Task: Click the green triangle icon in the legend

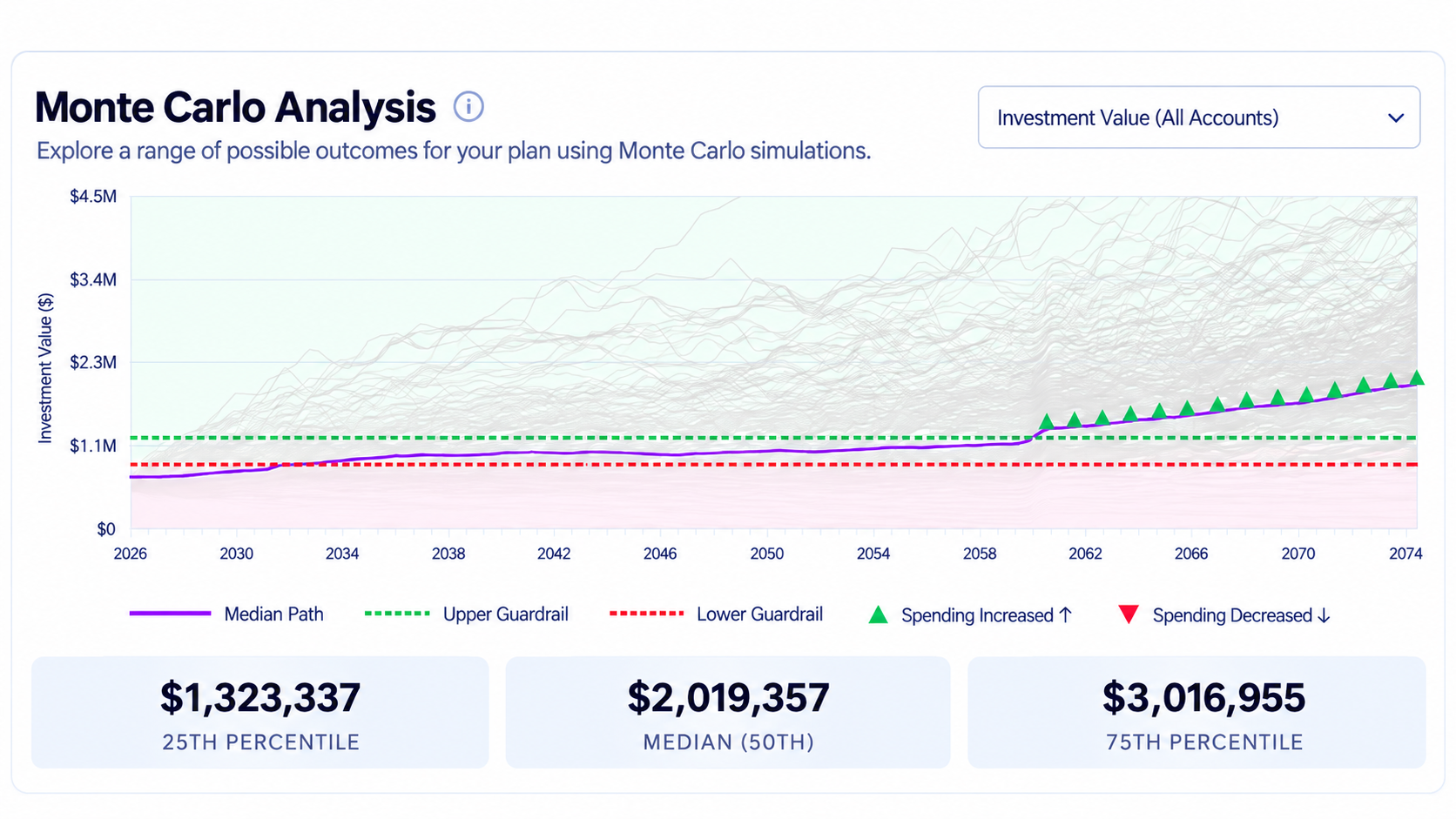Action: pyautogui.click(x=879, y=615)
